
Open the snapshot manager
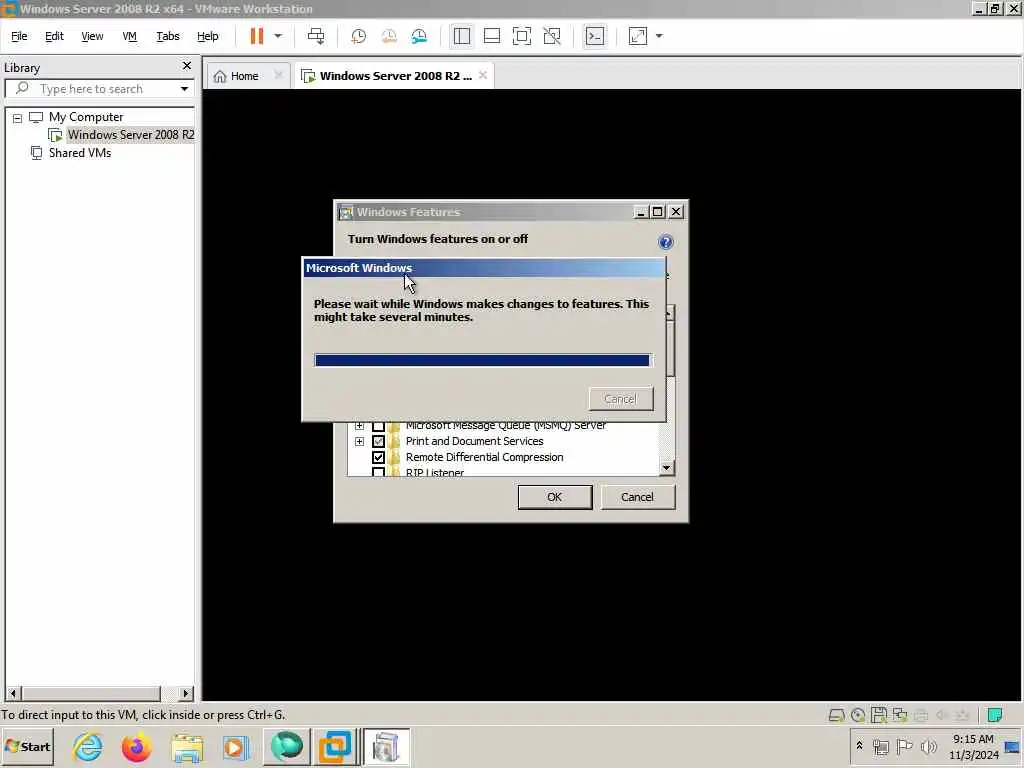(419, 36)
